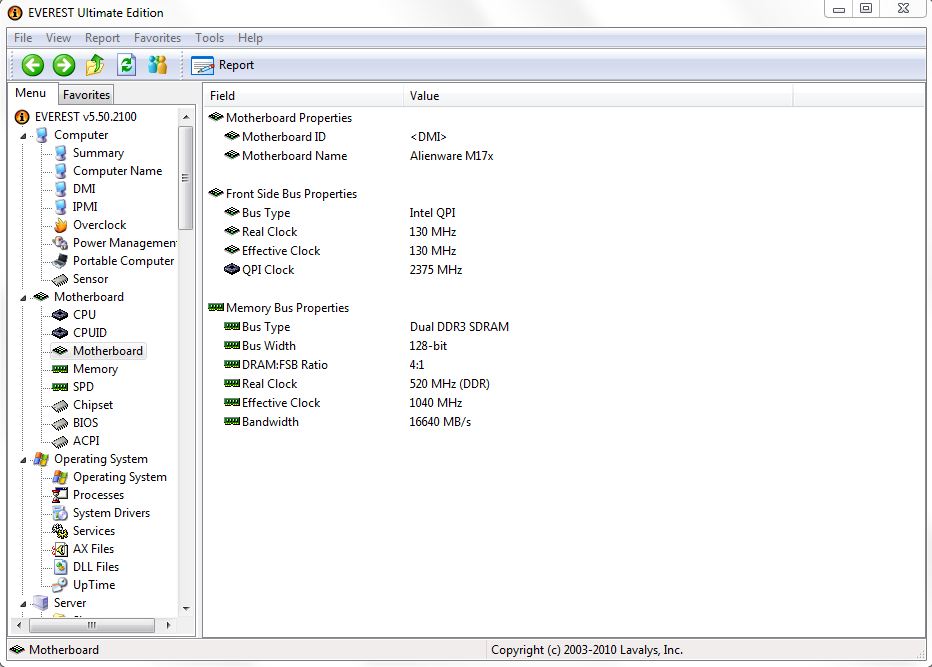Select the DMI icon in tree
932x667 pixels.
pos(61,189)
